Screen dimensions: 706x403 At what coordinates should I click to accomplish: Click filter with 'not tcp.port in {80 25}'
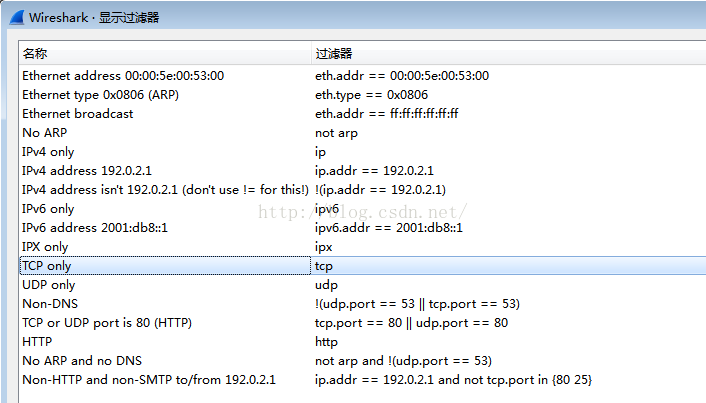point(453,380)
